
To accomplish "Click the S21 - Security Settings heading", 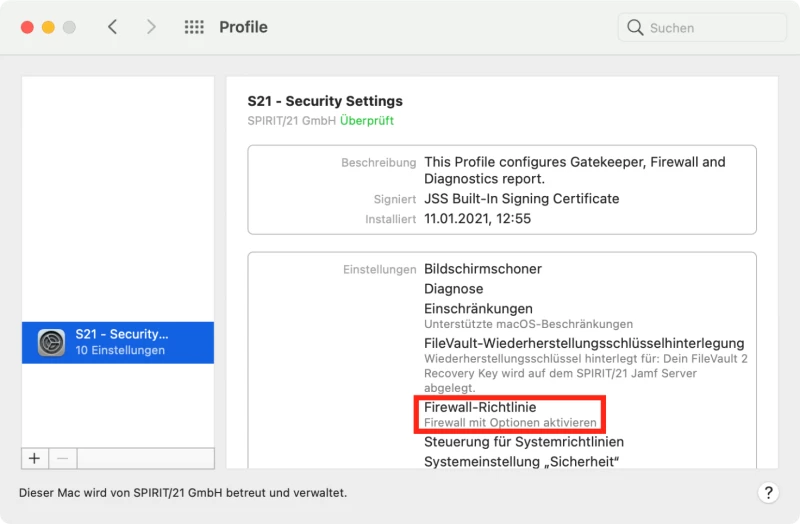I will click(325, 101).
